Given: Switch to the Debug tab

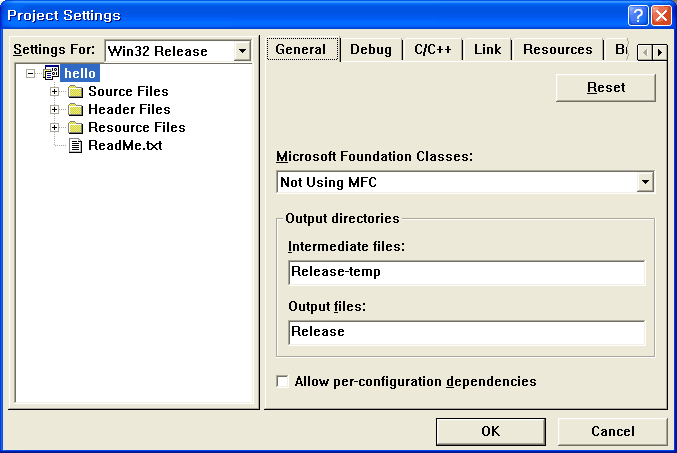Looking at the screenshot, I should [371, 50].
